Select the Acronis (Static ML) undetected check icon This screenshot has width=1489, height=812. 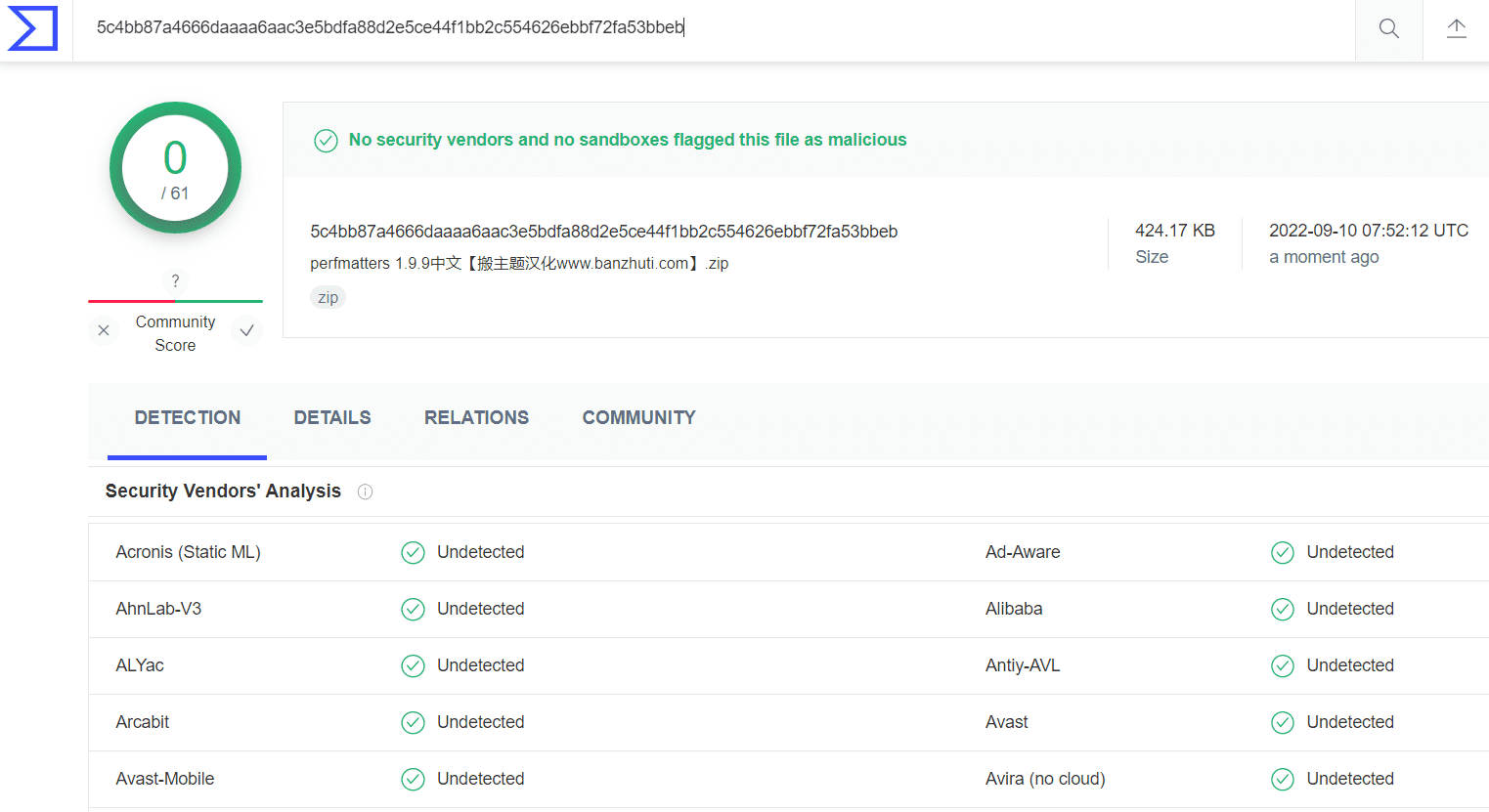tap(413, 553)
